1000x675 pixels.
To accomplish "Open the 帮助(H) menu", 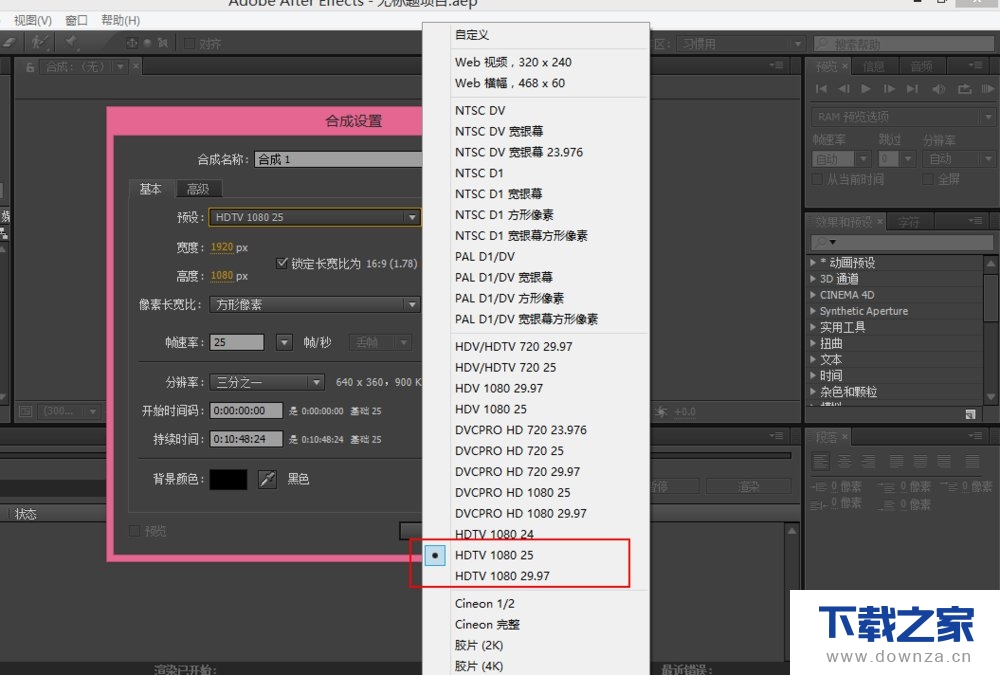I will [x=121, y=20].
